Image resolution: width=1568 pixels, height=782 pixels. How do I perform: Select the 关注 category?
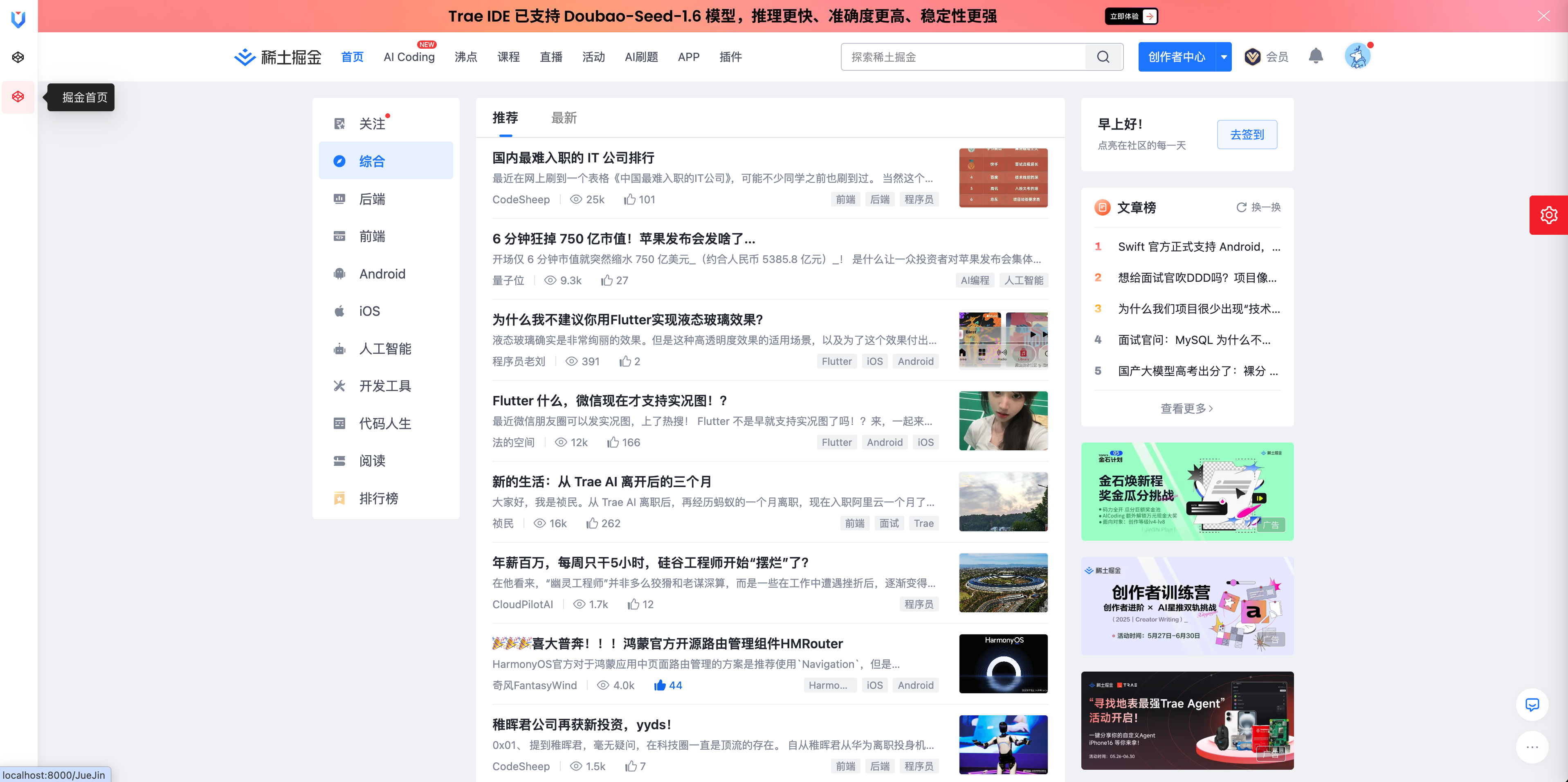[386, 124]
